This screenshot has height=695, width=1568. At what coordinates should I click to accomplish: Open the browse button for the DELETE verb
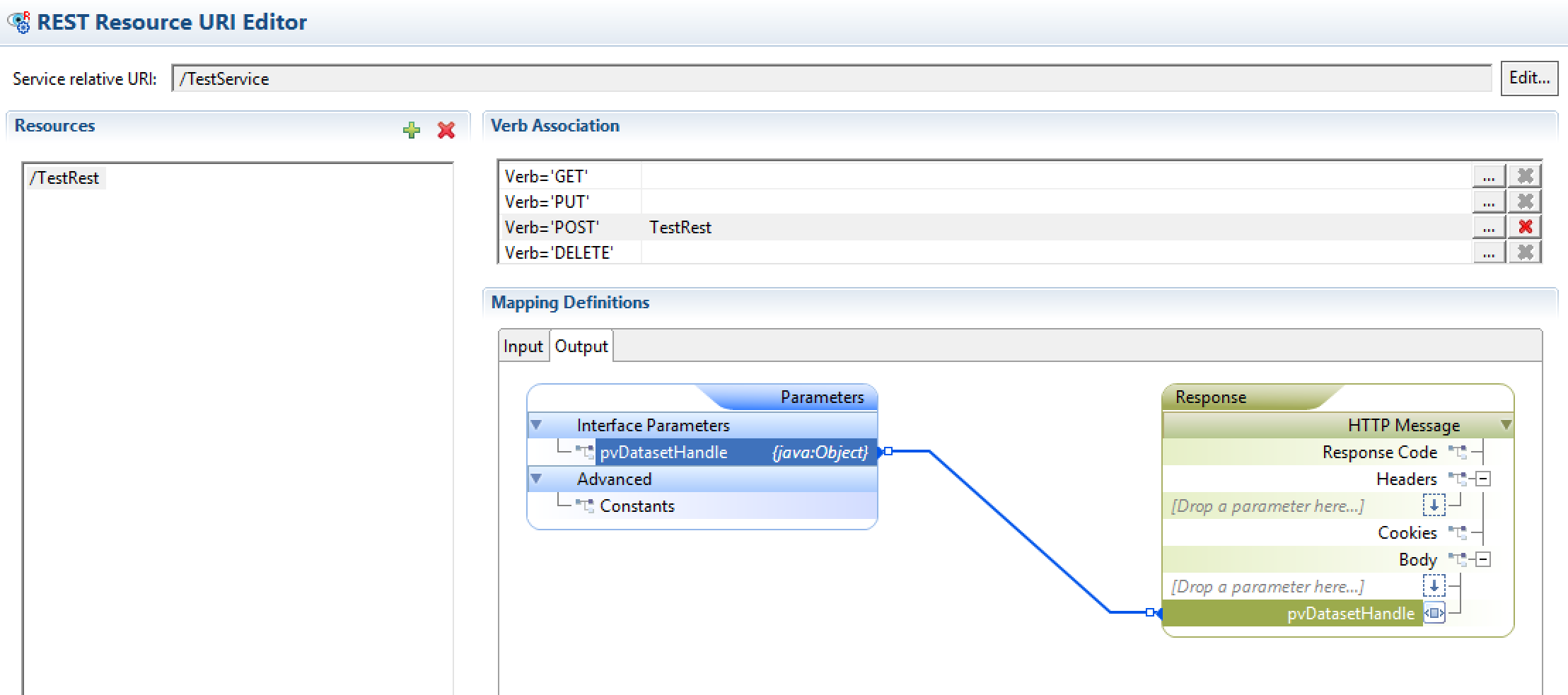click(1489, 252)
